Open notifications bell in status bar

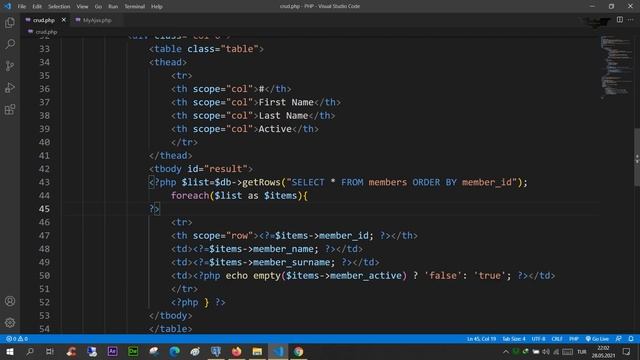click(631, 339)
